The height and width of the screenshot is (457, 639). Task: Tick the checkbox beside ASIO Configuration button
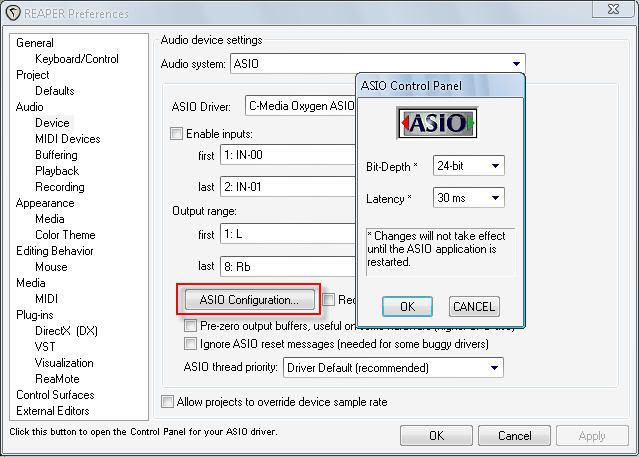tap(328, 300)
